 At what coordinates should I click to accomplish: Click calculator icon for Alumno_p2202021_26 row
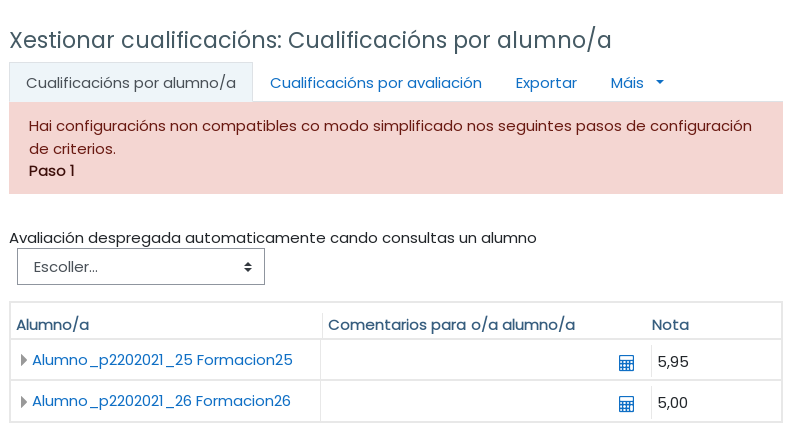click(626, 404)
